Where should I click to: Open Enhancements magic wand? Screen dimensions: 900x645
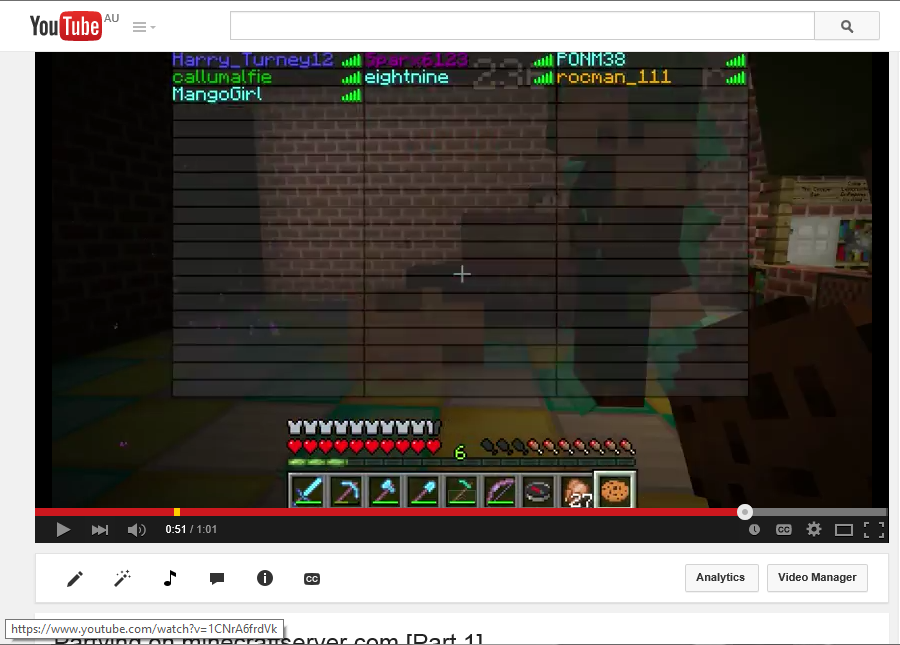(x=122, y=578)
